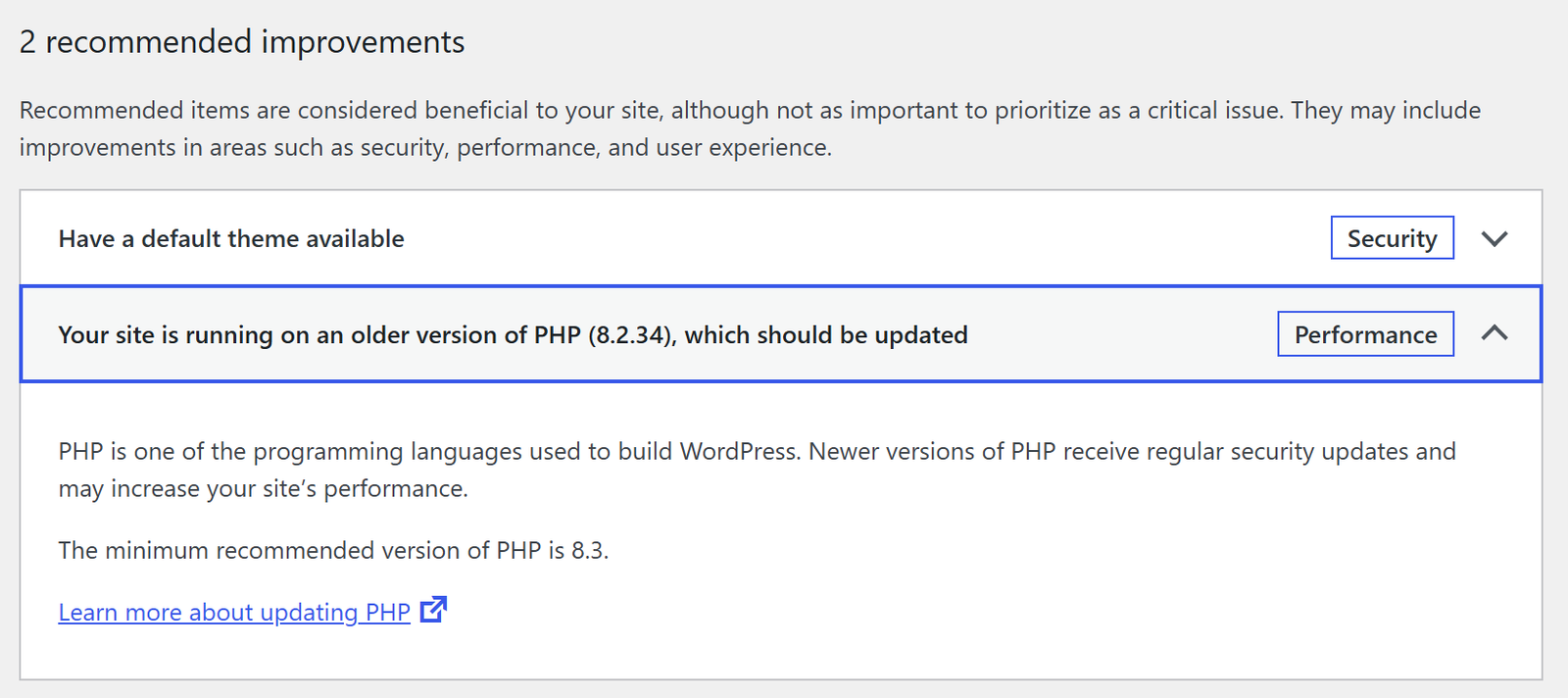Click the paragraph starting 'Recommended items are considered beneficial'
This screenshot has width=1568, height=698.
click(750, 128)
